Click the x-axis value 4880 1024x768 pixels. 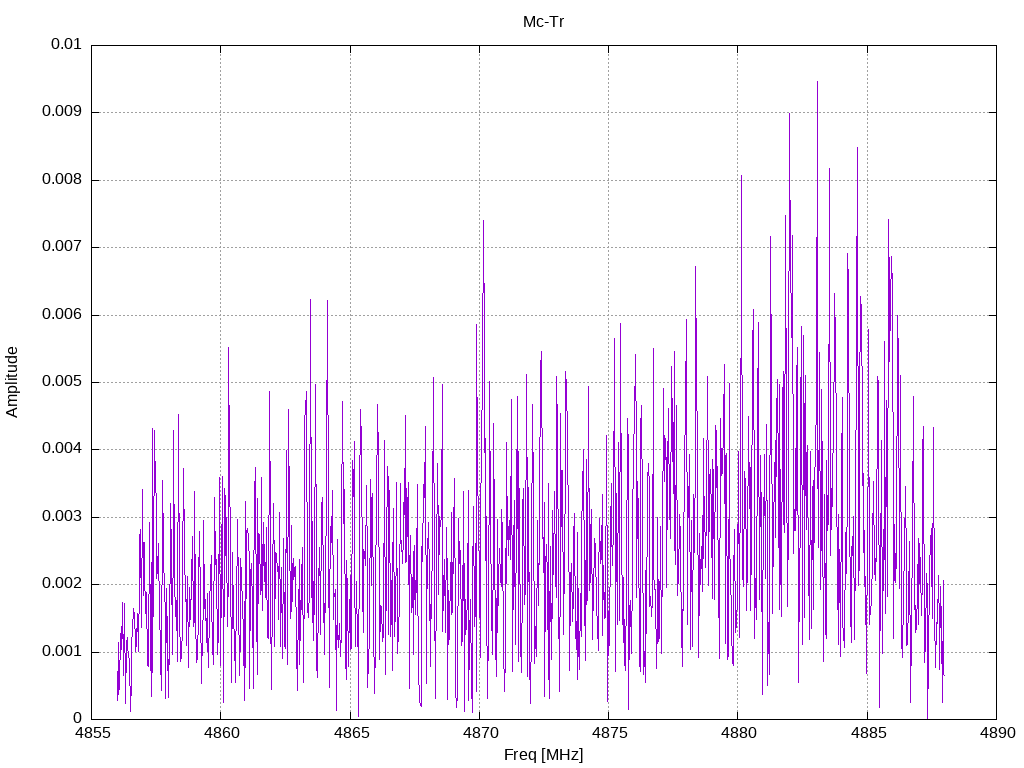738,733
